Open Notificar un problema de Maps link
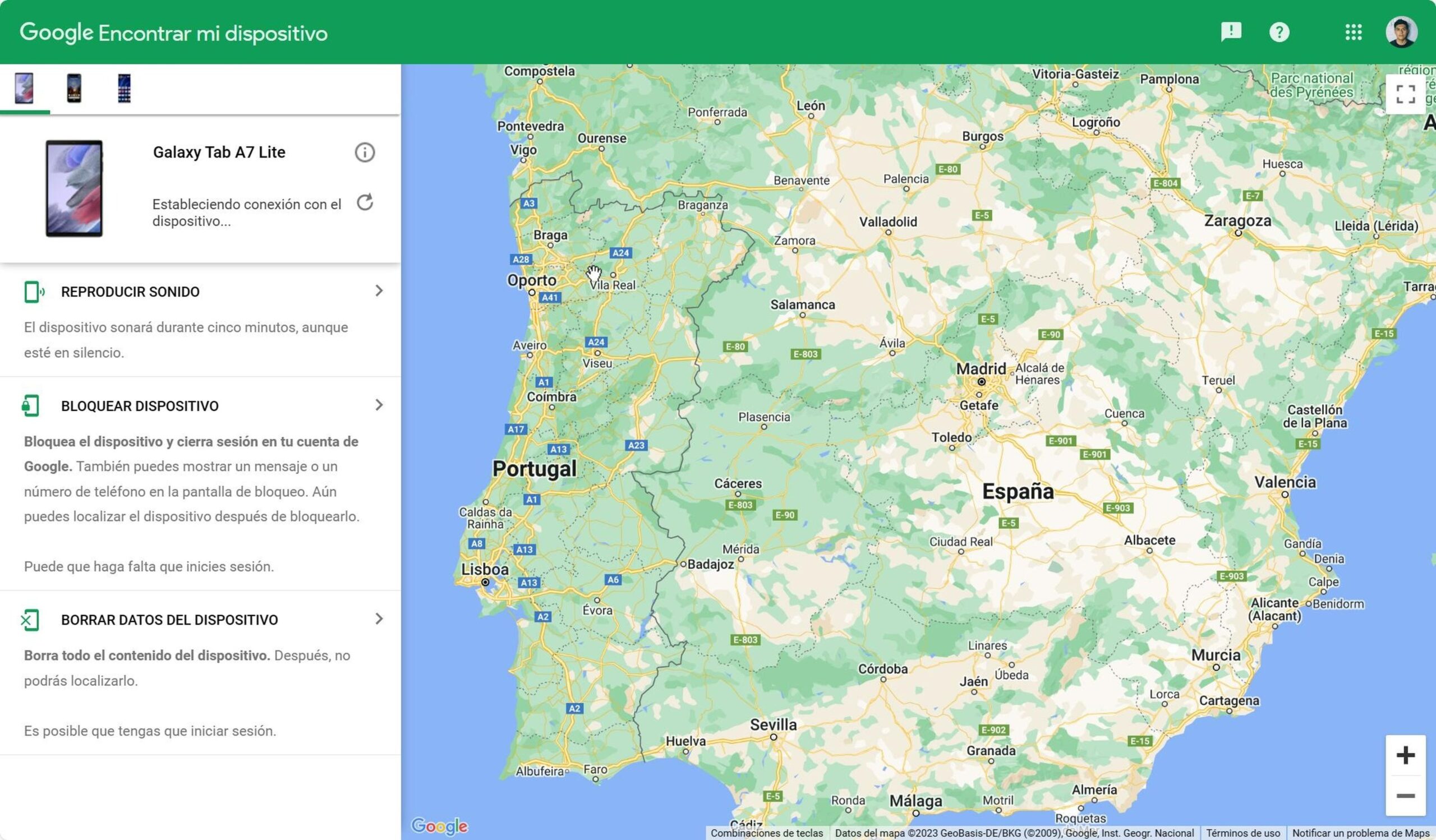Screen dimensions: 1436x840 tap(1361, 833)
